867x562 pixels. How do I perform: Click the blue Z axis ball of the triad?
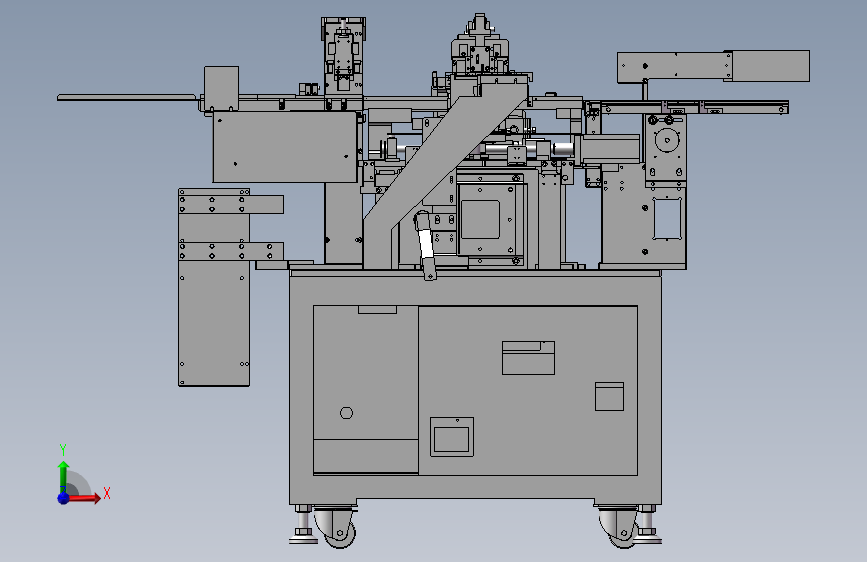pos(64,498)
